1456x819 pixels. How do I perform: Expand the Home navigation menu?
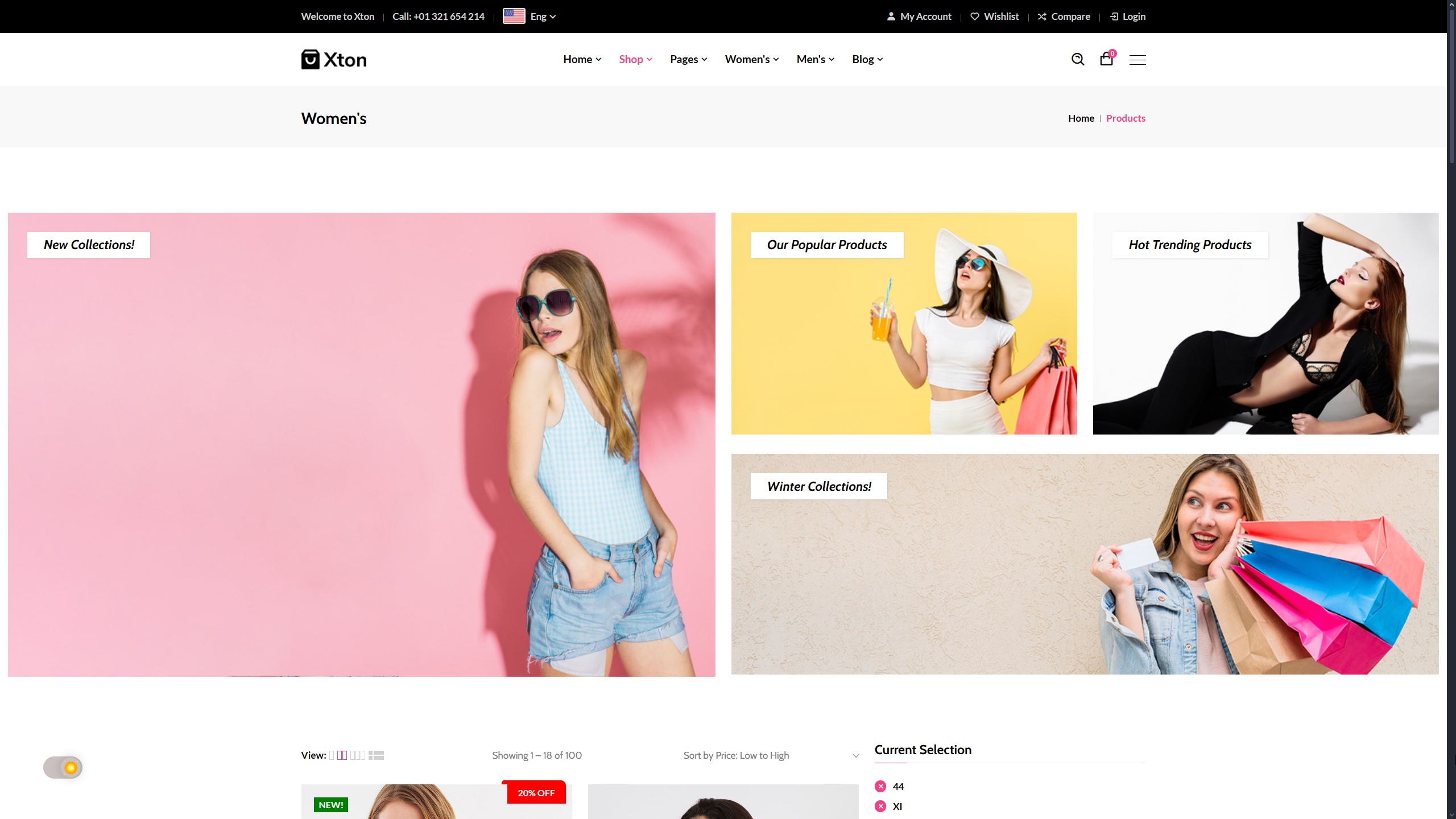pyautogui.click(x=582, y=59)
